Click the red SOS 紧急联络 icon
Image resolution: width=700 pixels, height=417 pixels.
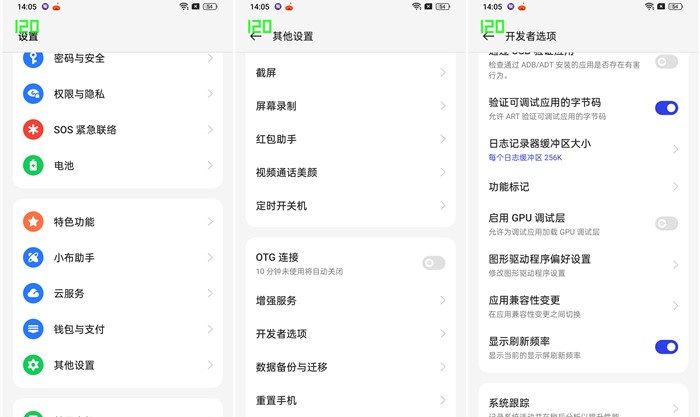pyautogui.click(x=34, y=130)
